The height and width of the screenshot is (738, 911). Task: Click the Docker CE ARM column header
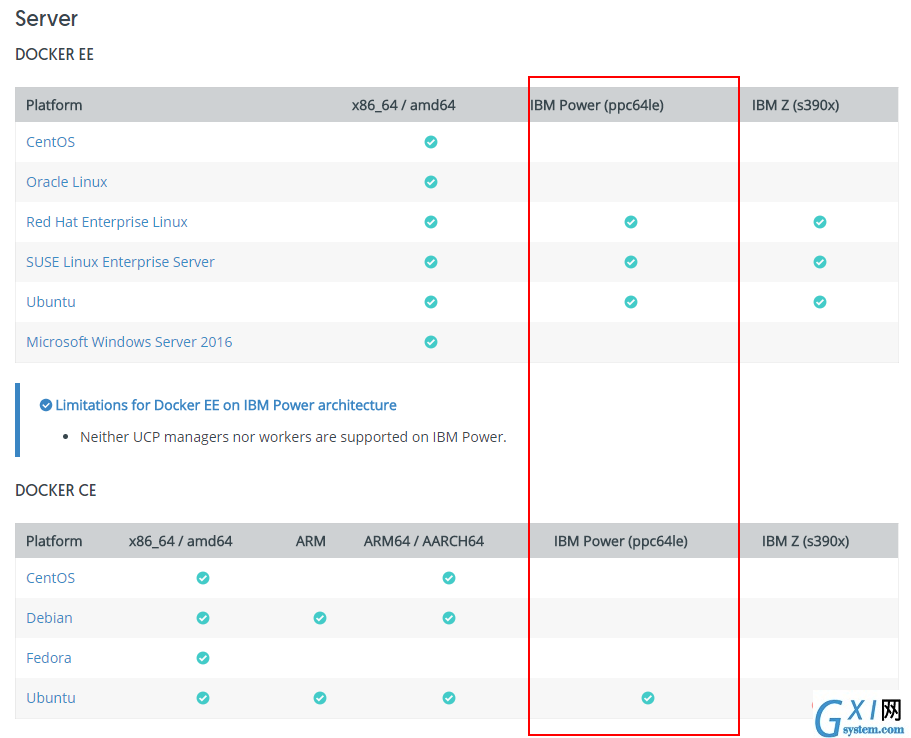coord(310,541)
